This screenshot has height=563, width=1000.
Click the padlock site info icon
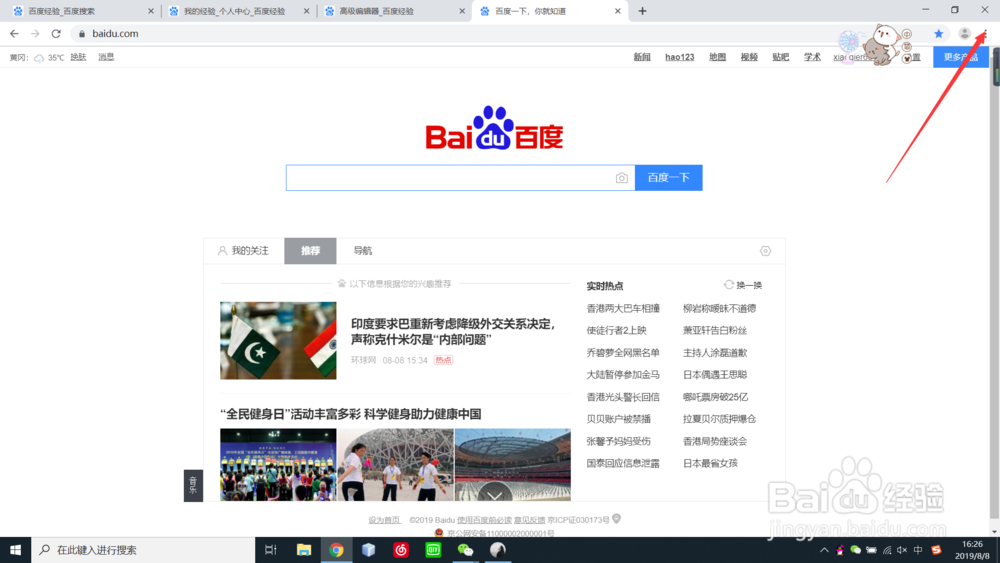(82, 34)
